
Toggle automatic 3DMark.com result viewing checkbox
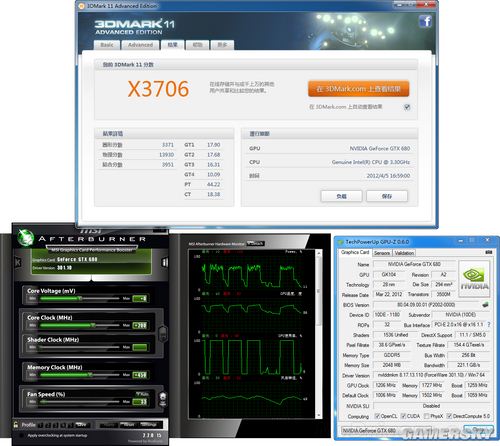point(407,107)
